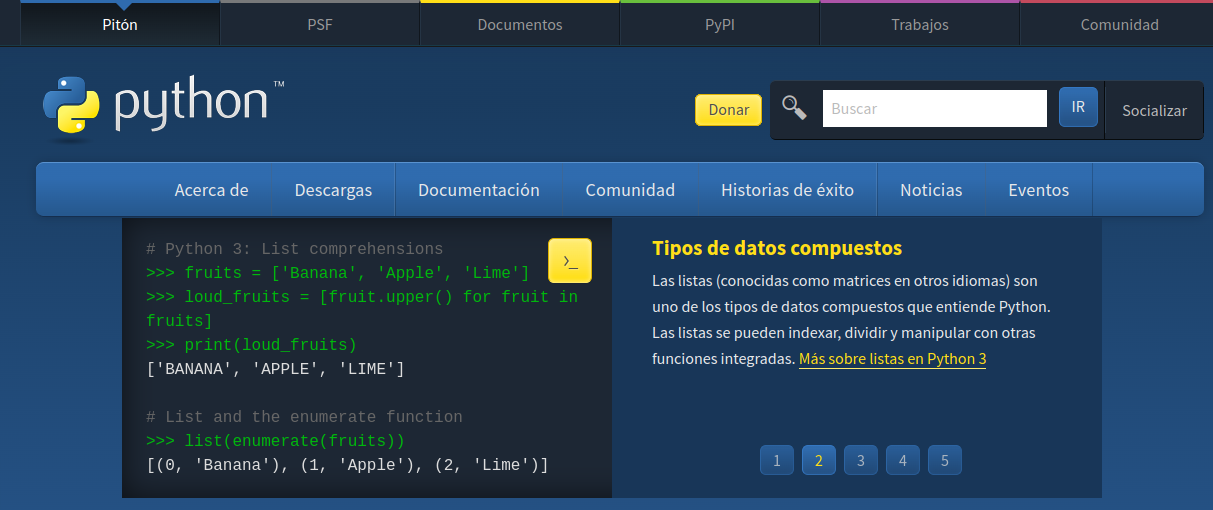Go to the PyPI top tab
This screenshot has height=510, width=1213.
[x=720, y=25]
